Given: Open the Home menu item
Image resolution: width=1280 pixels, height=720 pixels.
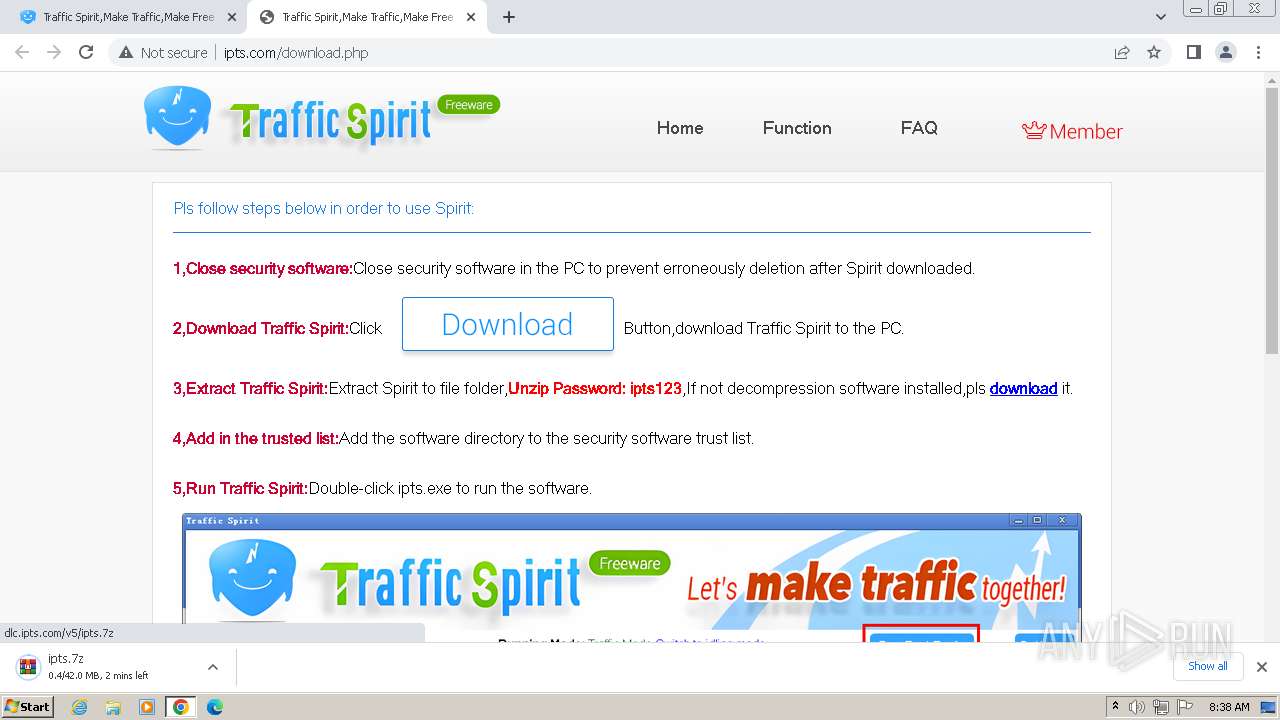Looking at the screenshot, I should point(680,128).
